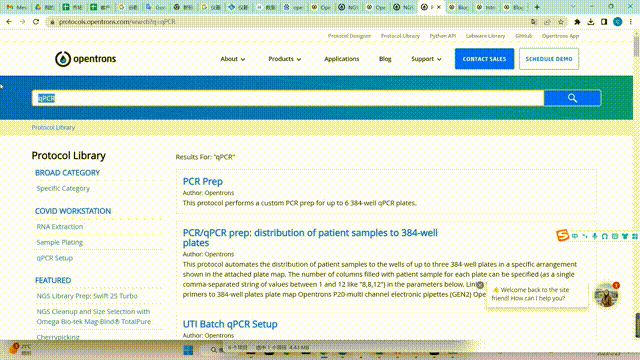This screenshot has height=360, width=640.
Task: Dismiss the chat welcome popup
Action: tap(480, 285)
